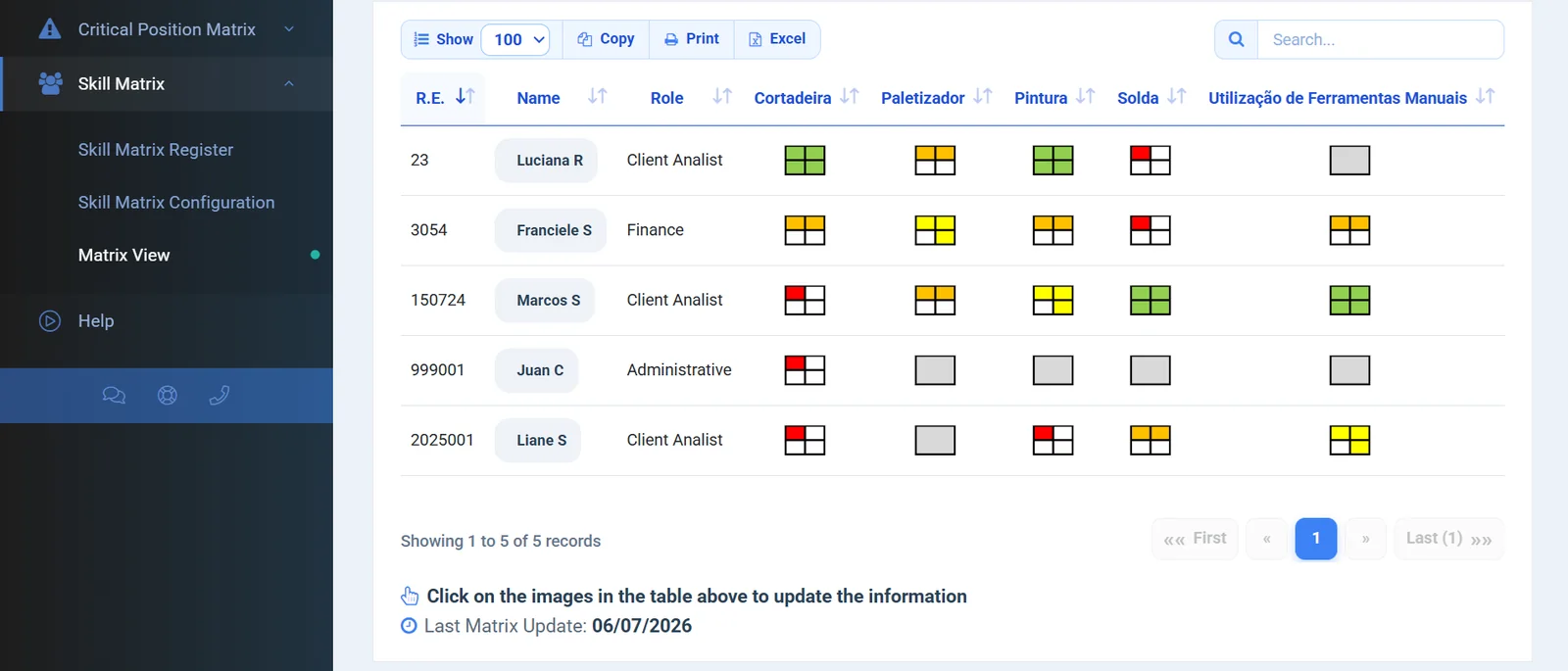
Task: Click R.E. value 999001
Action: pyautogui.click(x=437, y=370)
